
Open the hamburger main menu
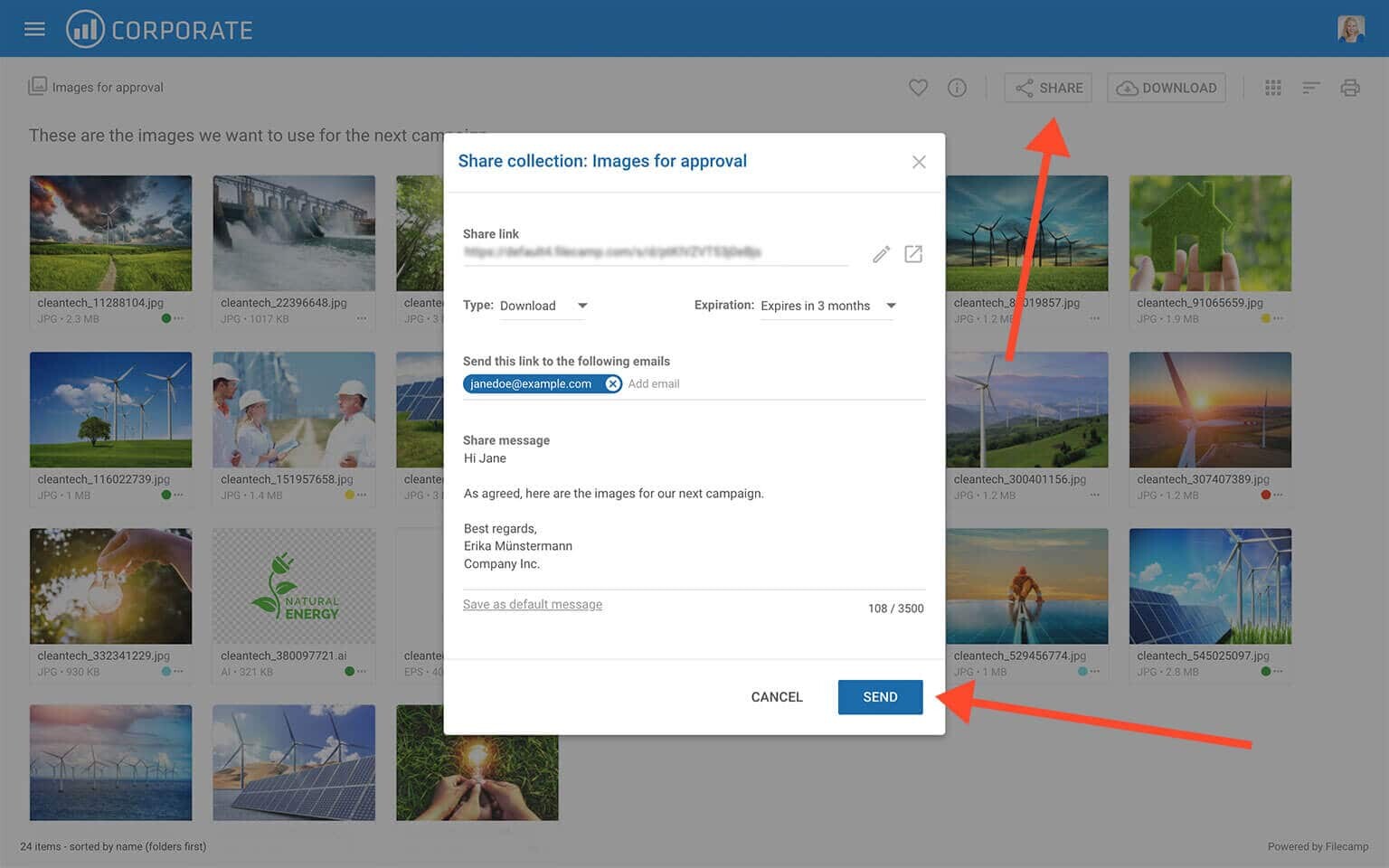[34, 29]
